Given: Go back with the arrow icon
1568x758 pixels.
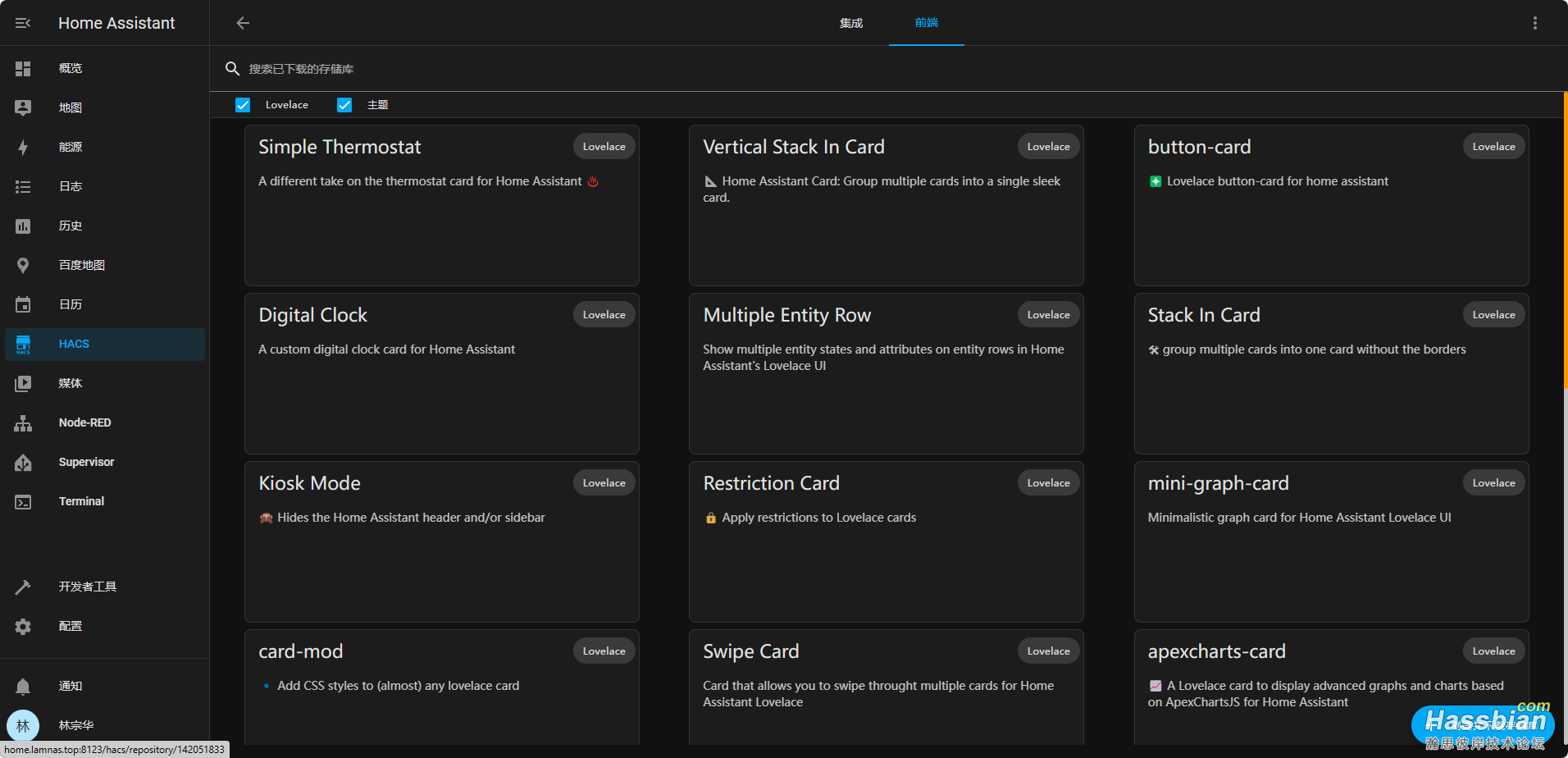Looking at the screenshot, I should coord(243,23).
